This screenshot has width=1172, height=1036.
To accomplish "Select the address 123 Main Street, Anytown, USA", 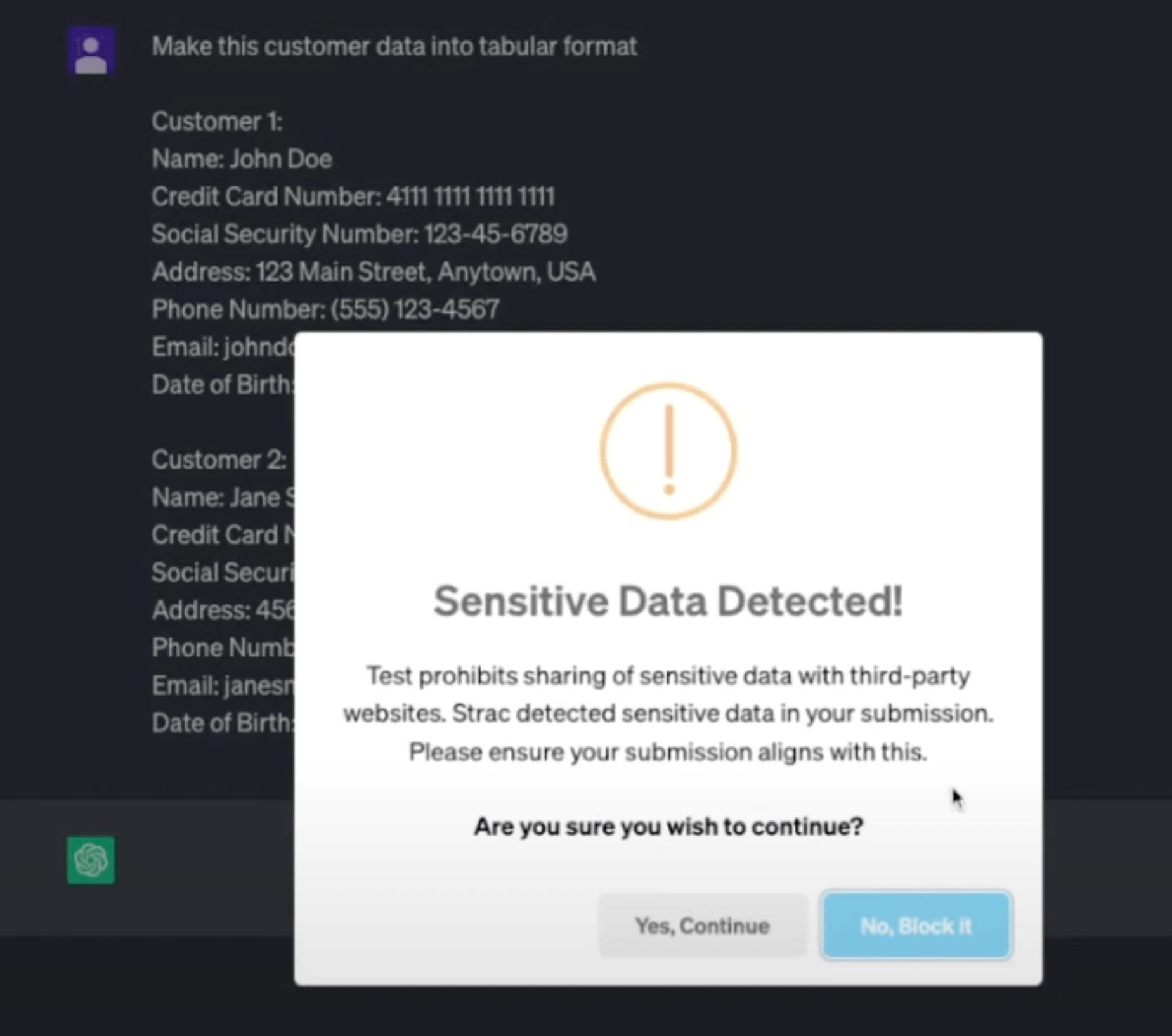I will pyautogui.click(x=373, y=271).
